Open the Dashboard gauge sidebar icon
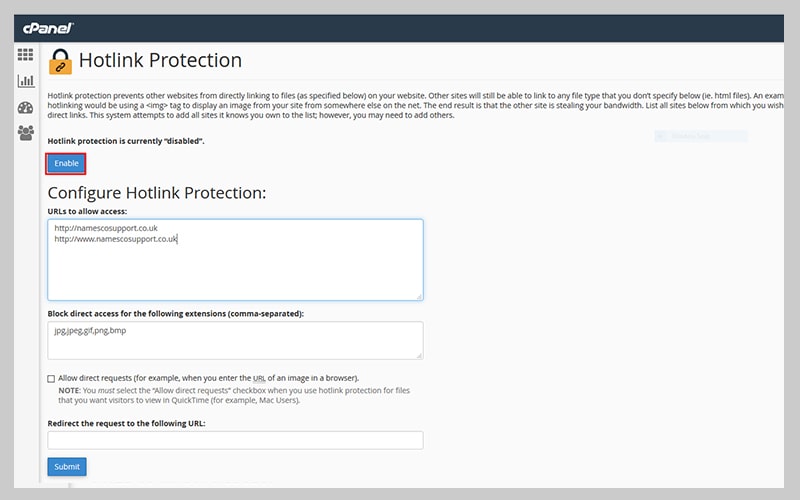The image size is (800, 500). (26, 107)
